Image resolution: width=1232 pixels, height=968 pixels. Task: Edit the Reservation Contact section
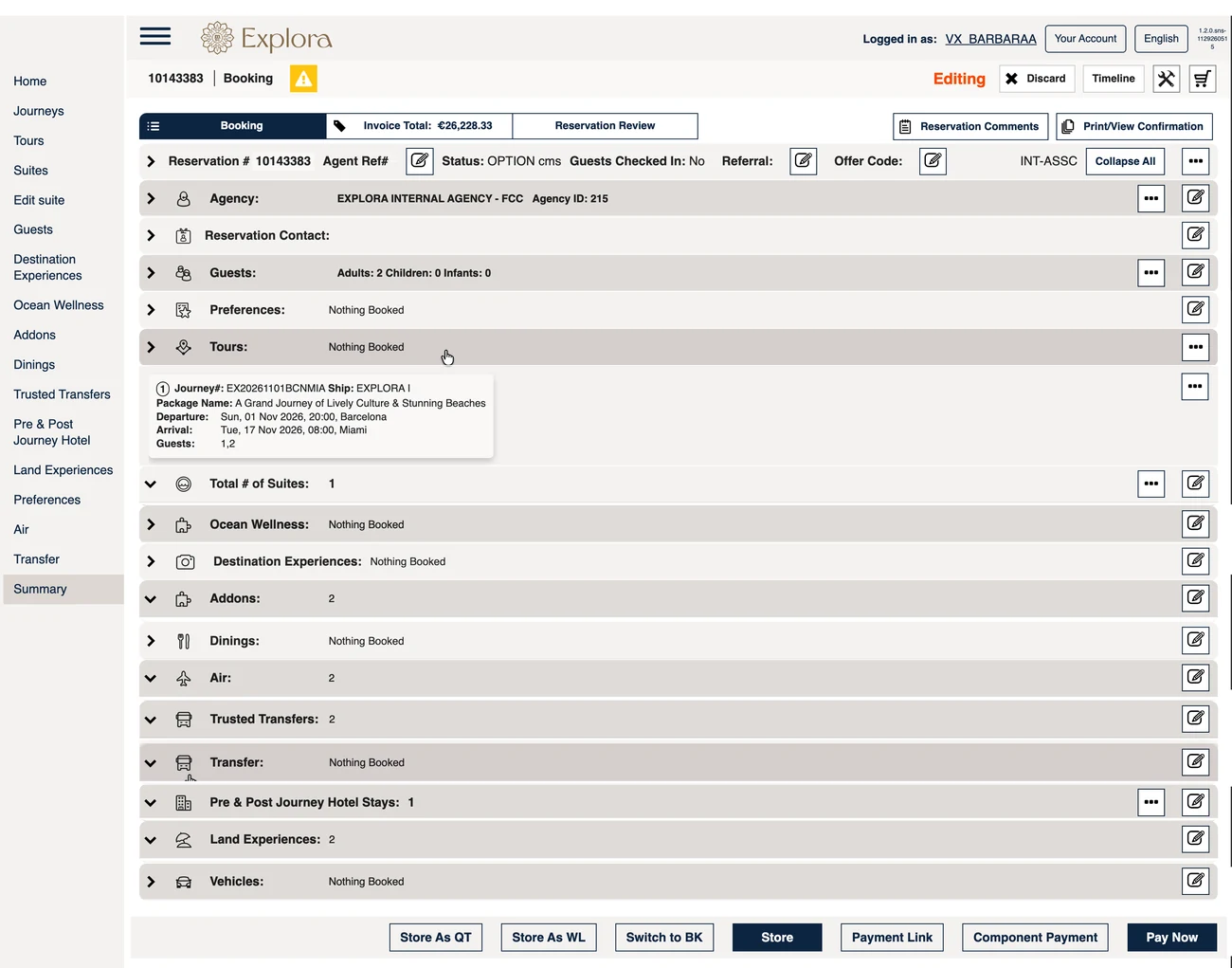pyautogui.click(x=1196, y=235)
